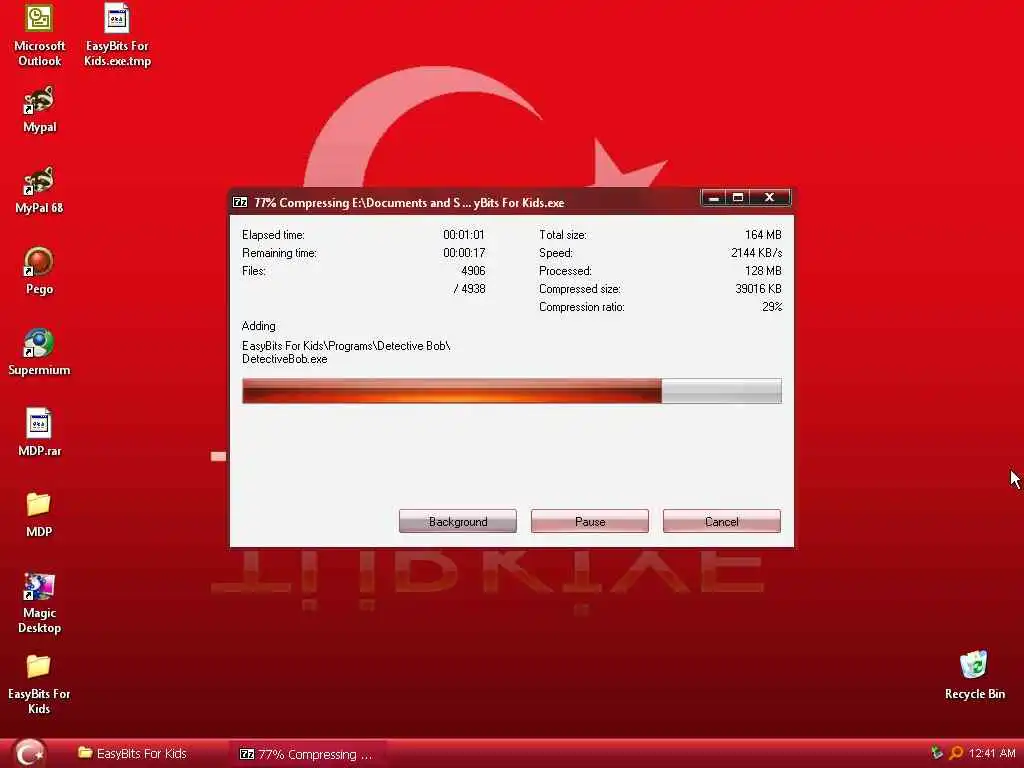Open the Recycle Bin
This screenshot has width=1024, height=768.
974,675
